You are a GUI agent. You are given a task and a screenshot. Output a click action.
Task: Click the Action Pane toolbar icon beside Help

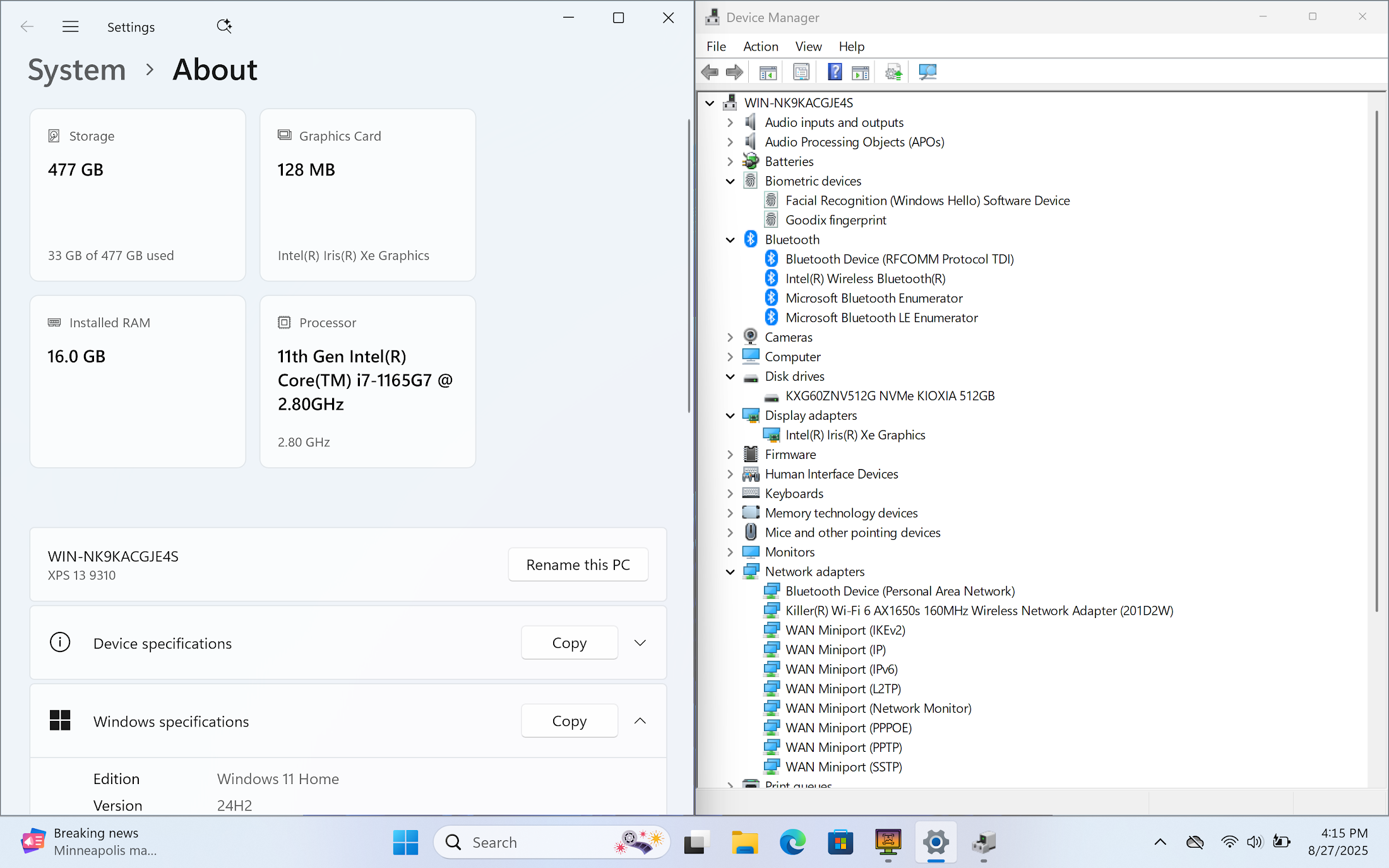(860, 72)
